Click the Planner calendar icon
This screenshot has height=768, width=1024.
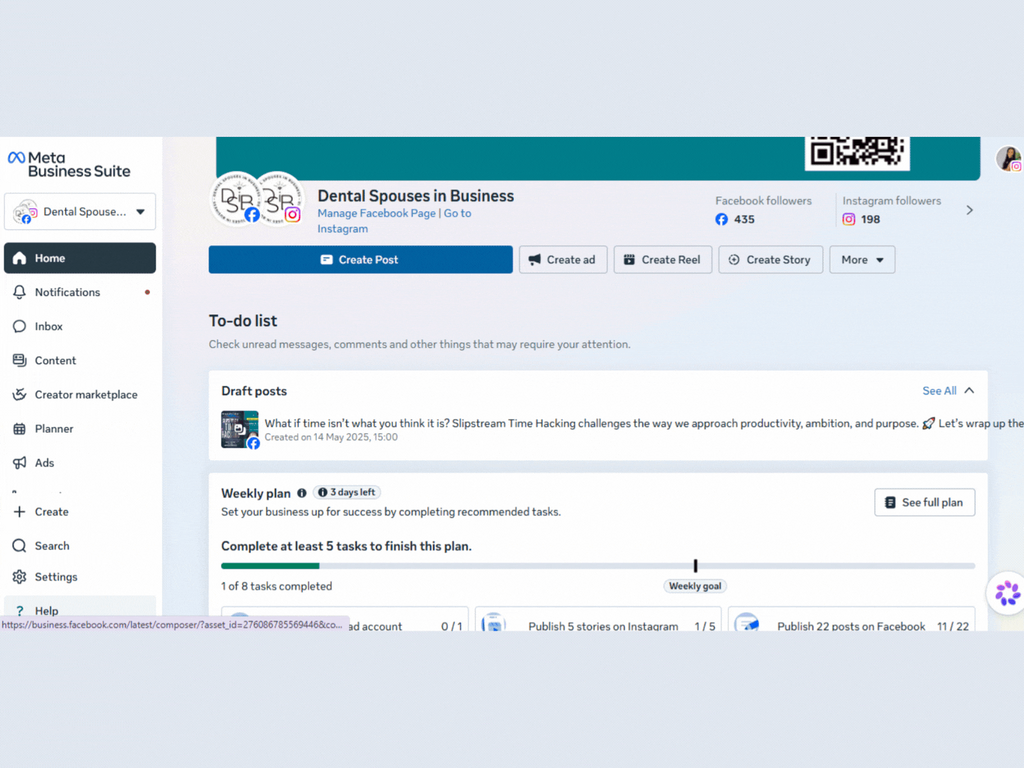tap(20, 428)
